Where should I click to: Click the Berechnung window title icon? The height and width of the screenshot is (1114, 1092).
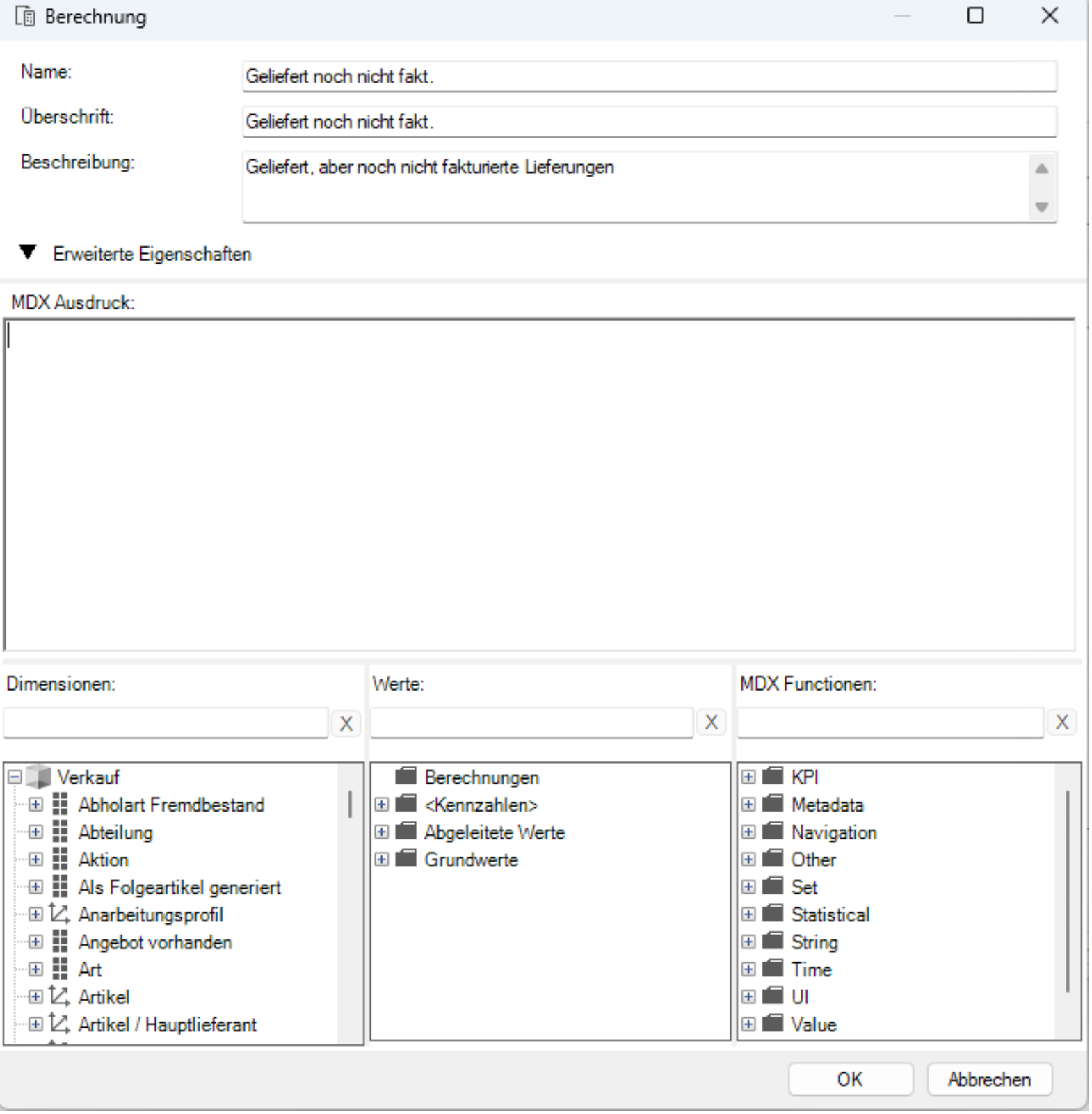[x=25, y=17]
